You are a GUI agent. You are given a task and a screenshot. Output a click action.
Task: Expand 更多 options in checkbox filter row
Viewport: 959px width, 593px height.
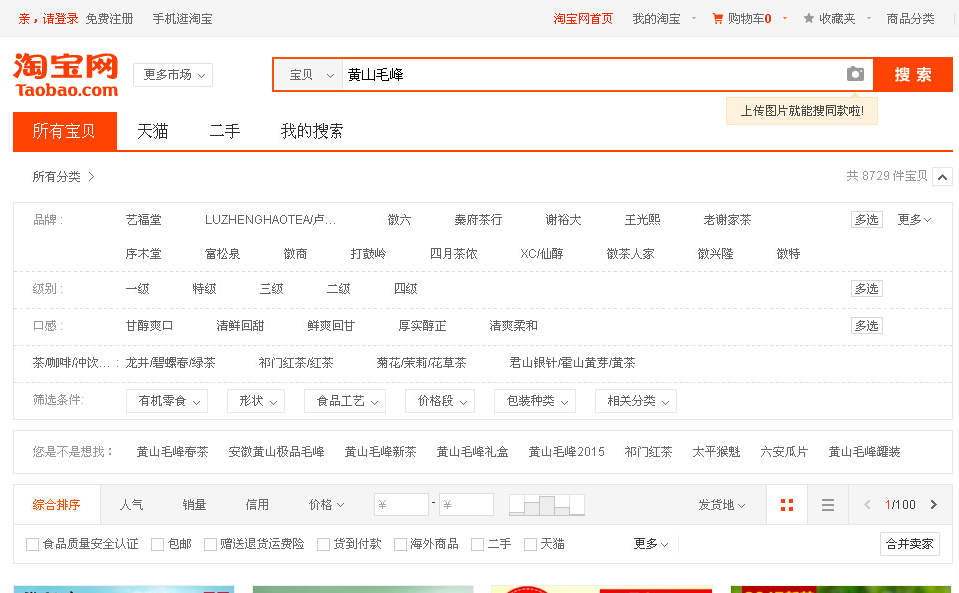pyautogui.click(x=651, y=543)
